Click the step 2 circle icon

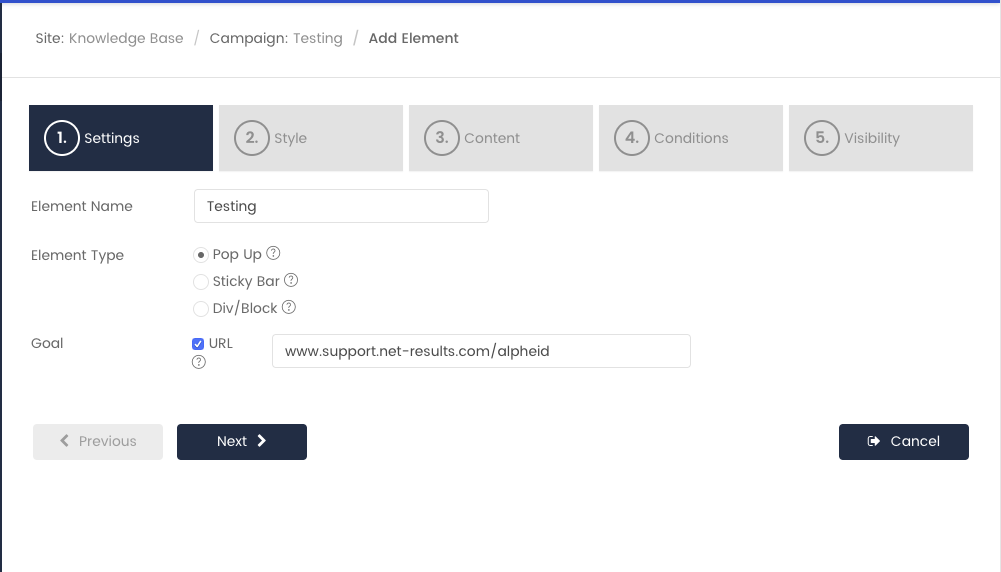[x=252, y=138]
